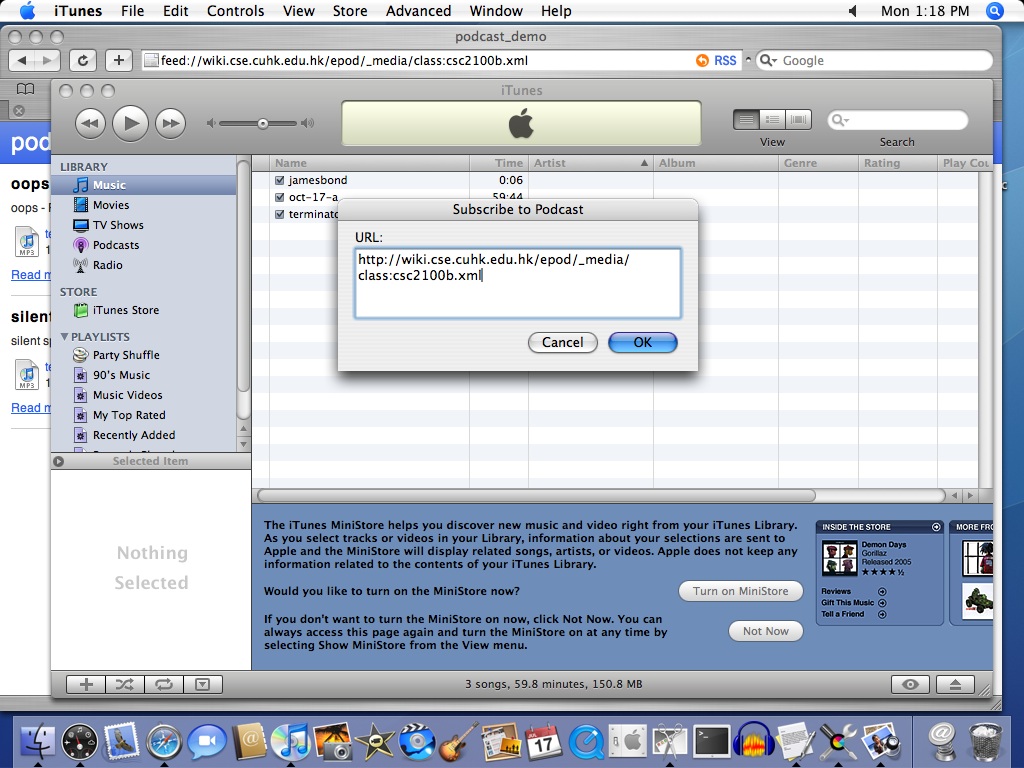Click Demon Days album thumbnail
This screenshot has width=1024, height=768.
point(839,558)
